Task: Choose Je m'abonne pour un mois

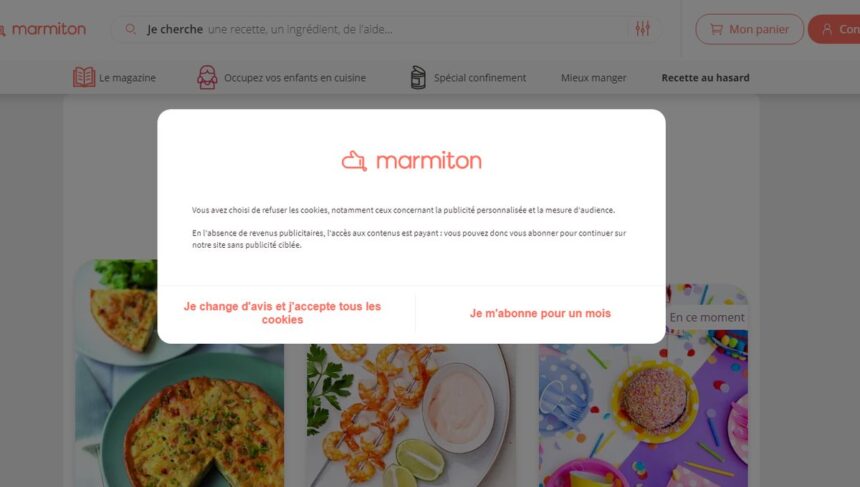Action: [x=540, y=313]
